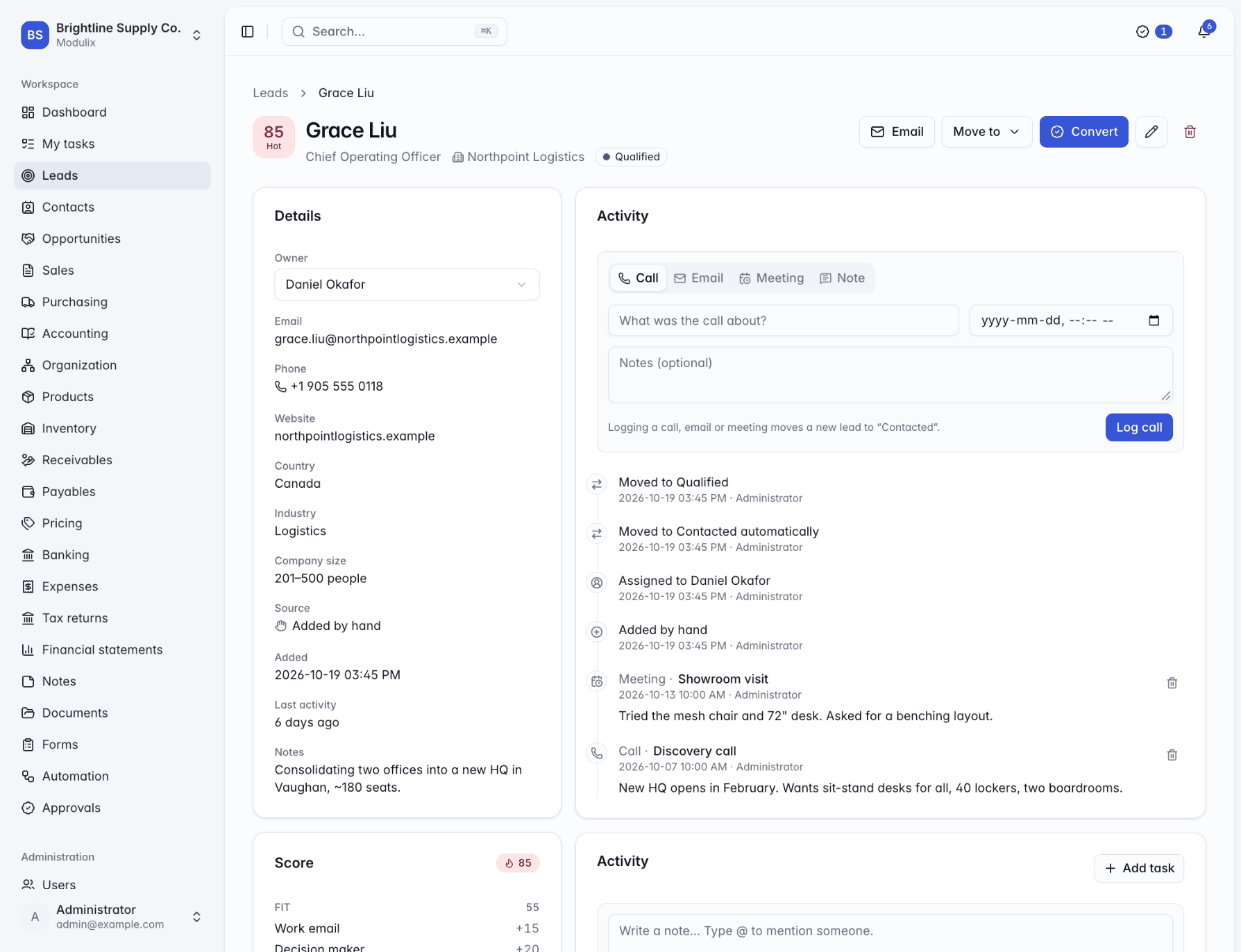Click the Qualified status badge
Screen dimensions: 1241x952
(x=631, y=157)
